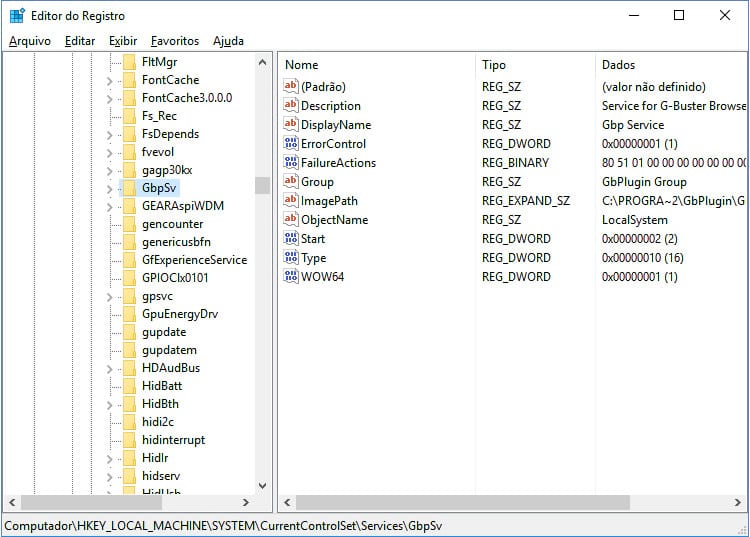This screenshot has height=537, width=750.
Task: Click the gupdate folder icon
Action: pyautogui.click(x=130, y=332)
